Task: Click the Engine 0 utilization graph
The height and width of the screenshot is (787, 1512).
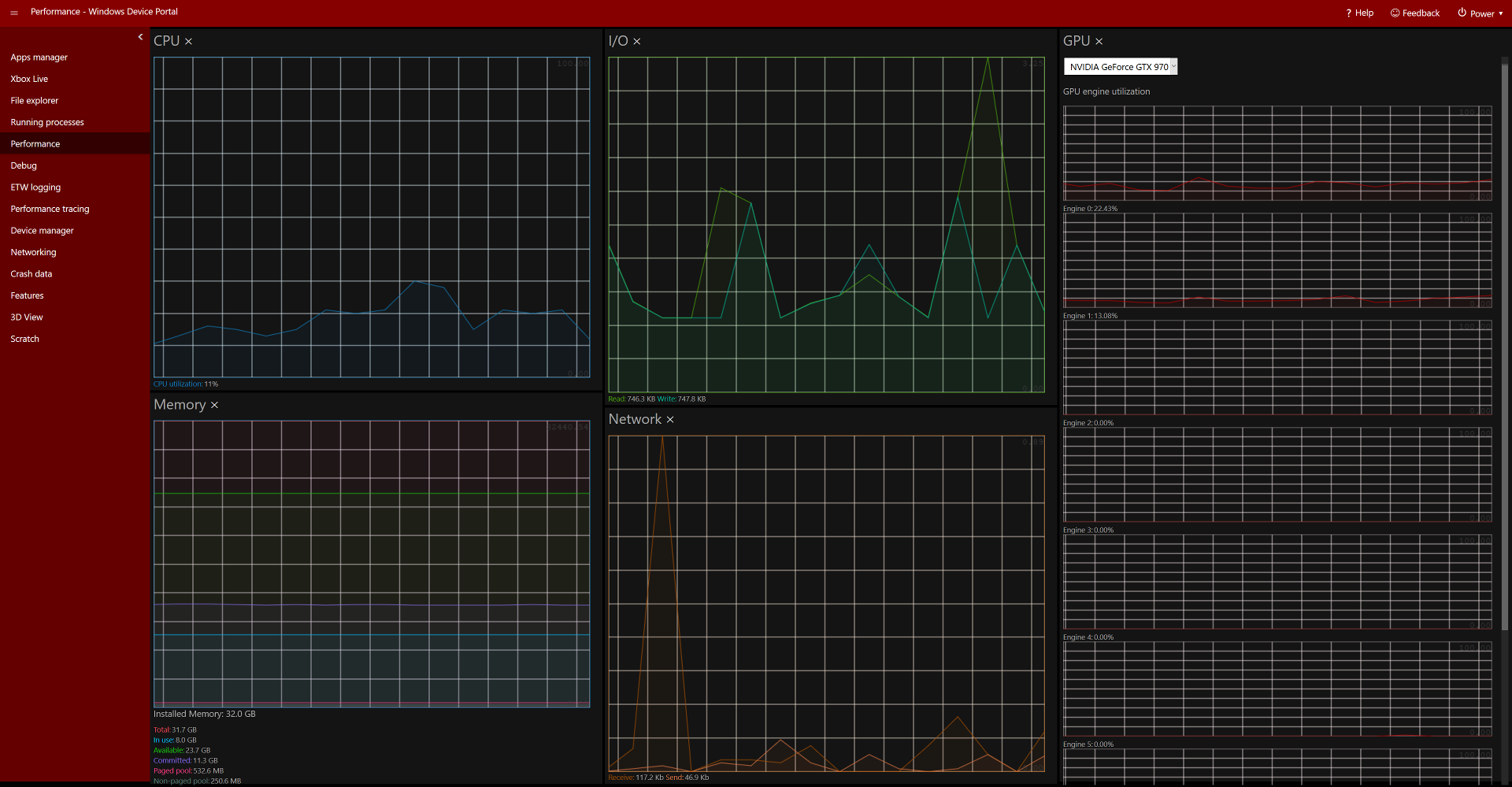Action: click(1277, 154)
